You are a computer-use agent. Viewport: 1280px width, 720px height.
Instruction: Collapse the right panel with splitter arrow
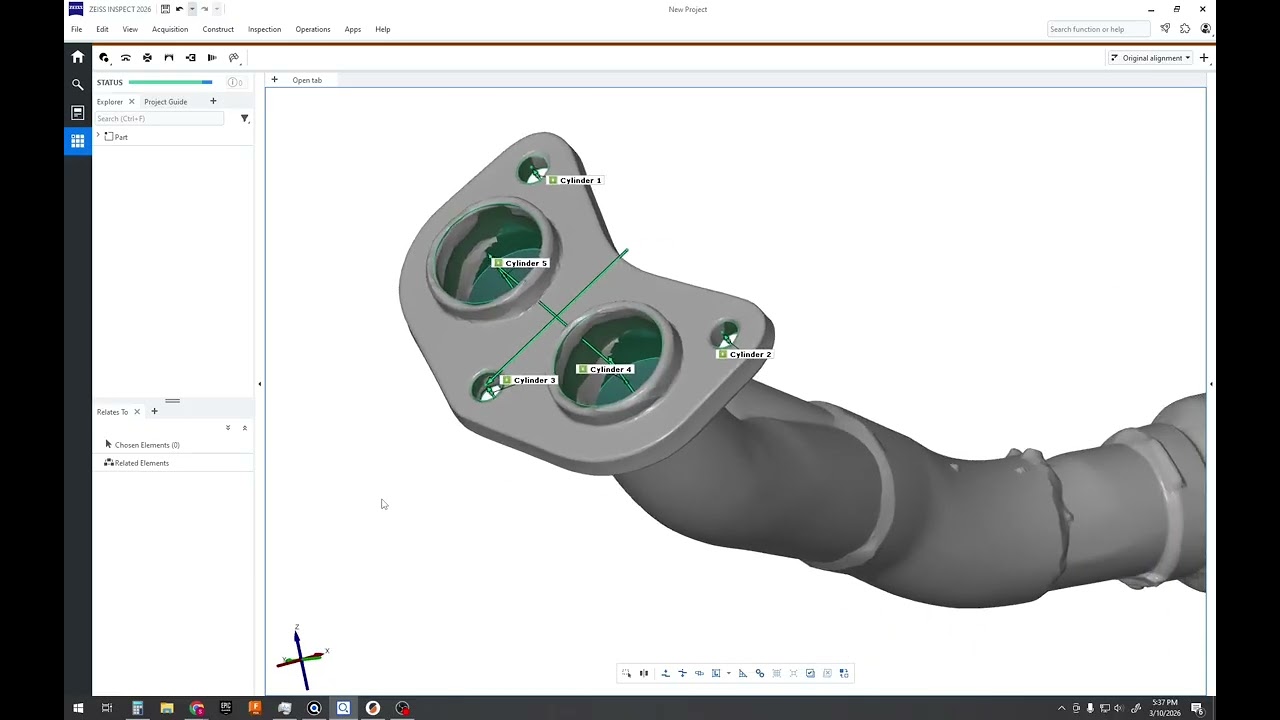coord(1211,384)
